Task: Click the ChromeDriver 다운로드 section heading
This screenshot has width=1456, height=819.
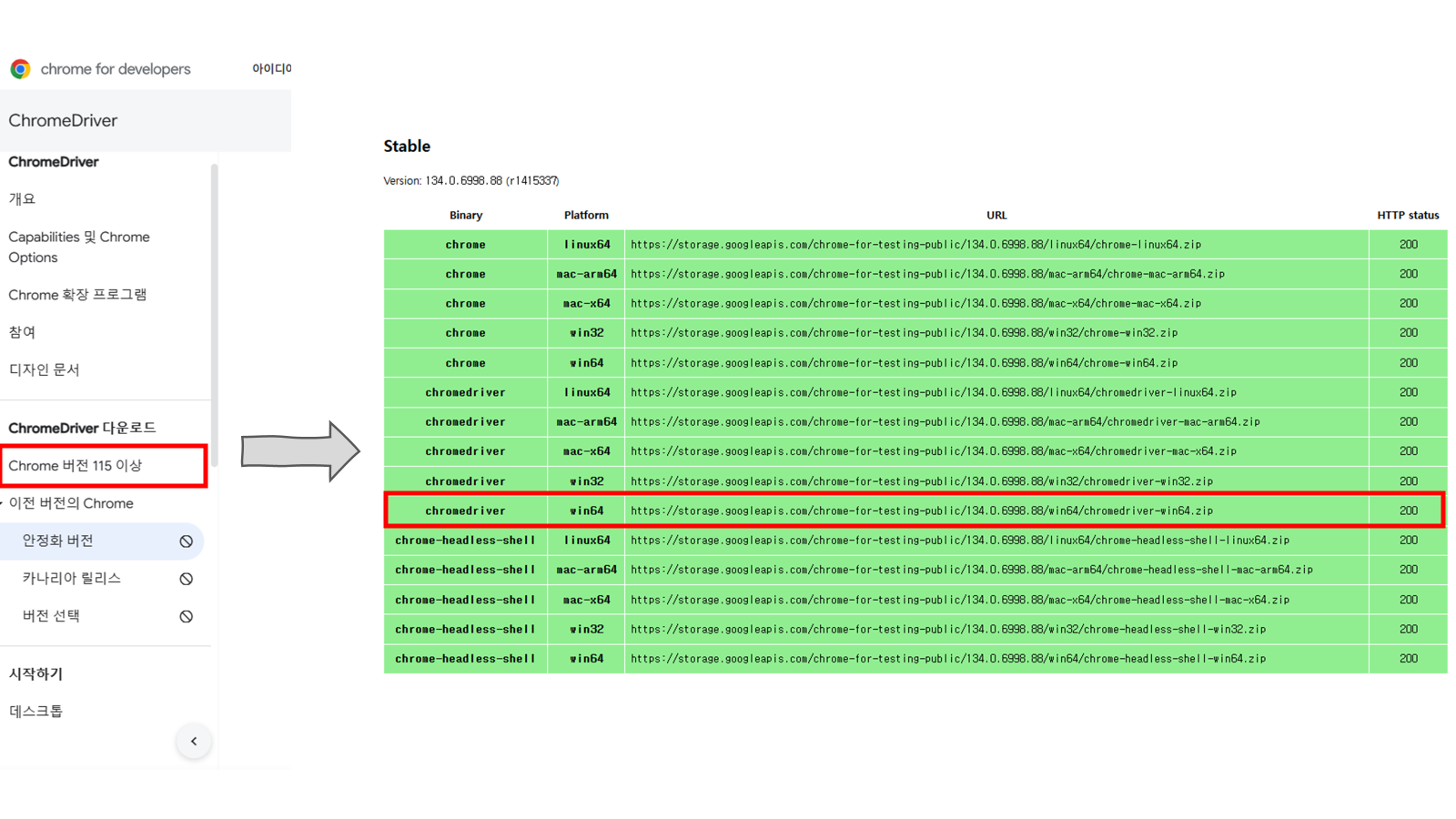Action: coord(82,428)
